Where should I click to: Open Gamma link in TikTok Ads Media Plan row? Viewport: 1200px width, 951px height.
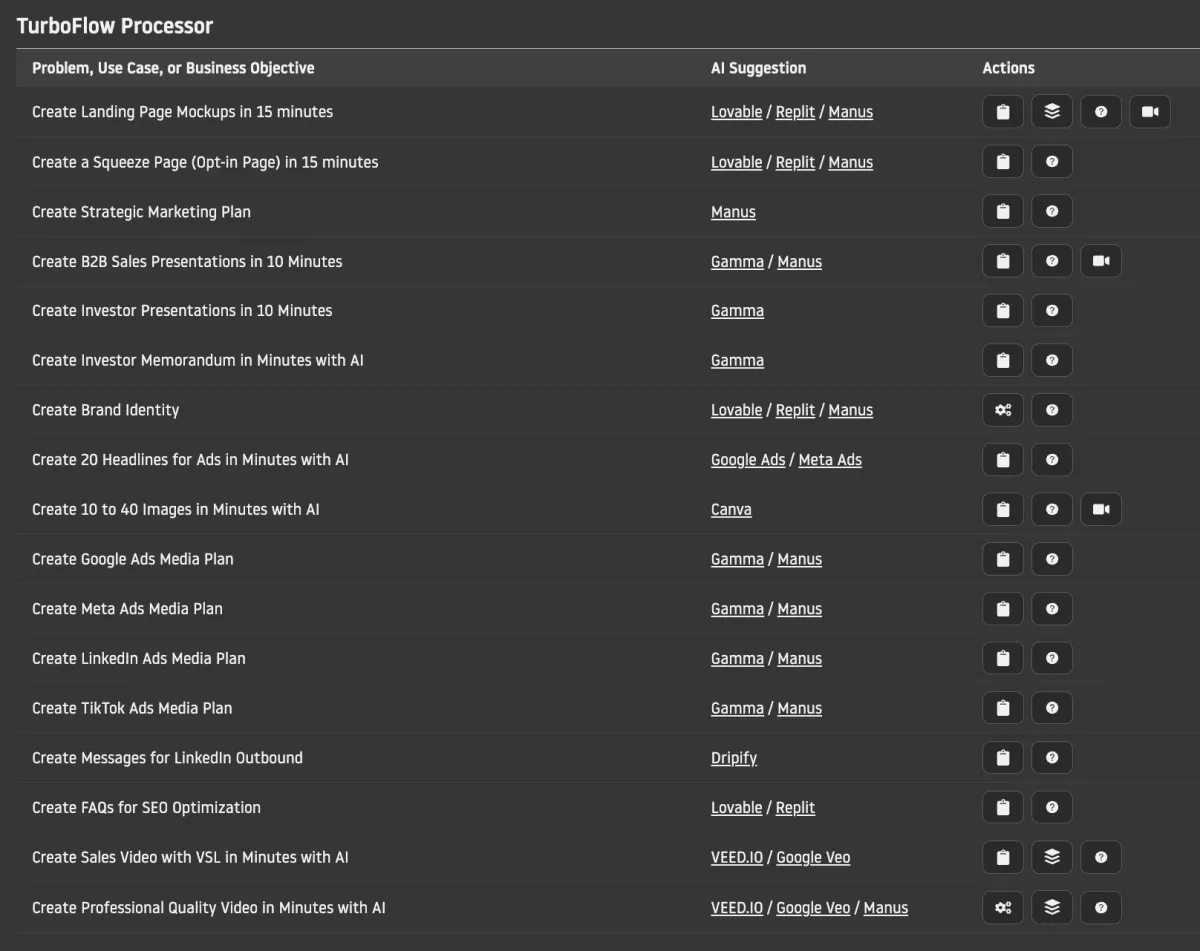(x=737, y=708)
